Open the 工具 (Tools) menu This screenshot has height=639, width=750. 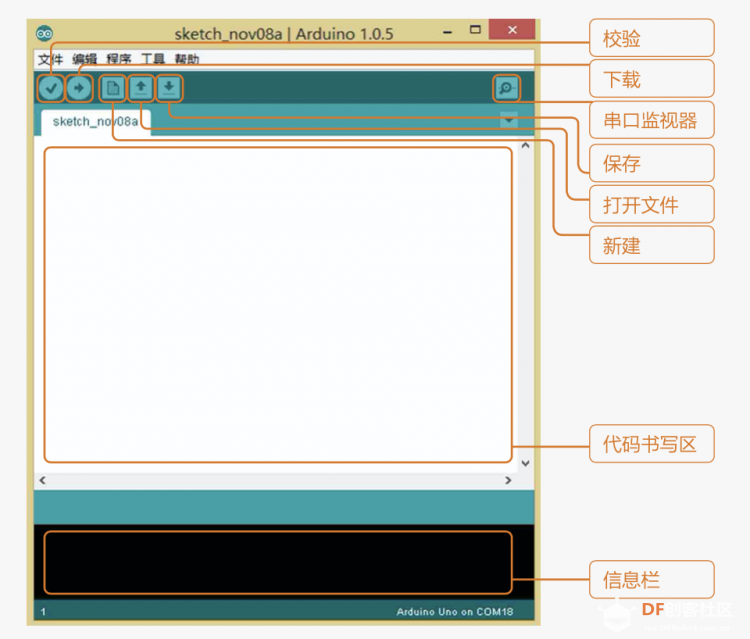click(153, 59)
